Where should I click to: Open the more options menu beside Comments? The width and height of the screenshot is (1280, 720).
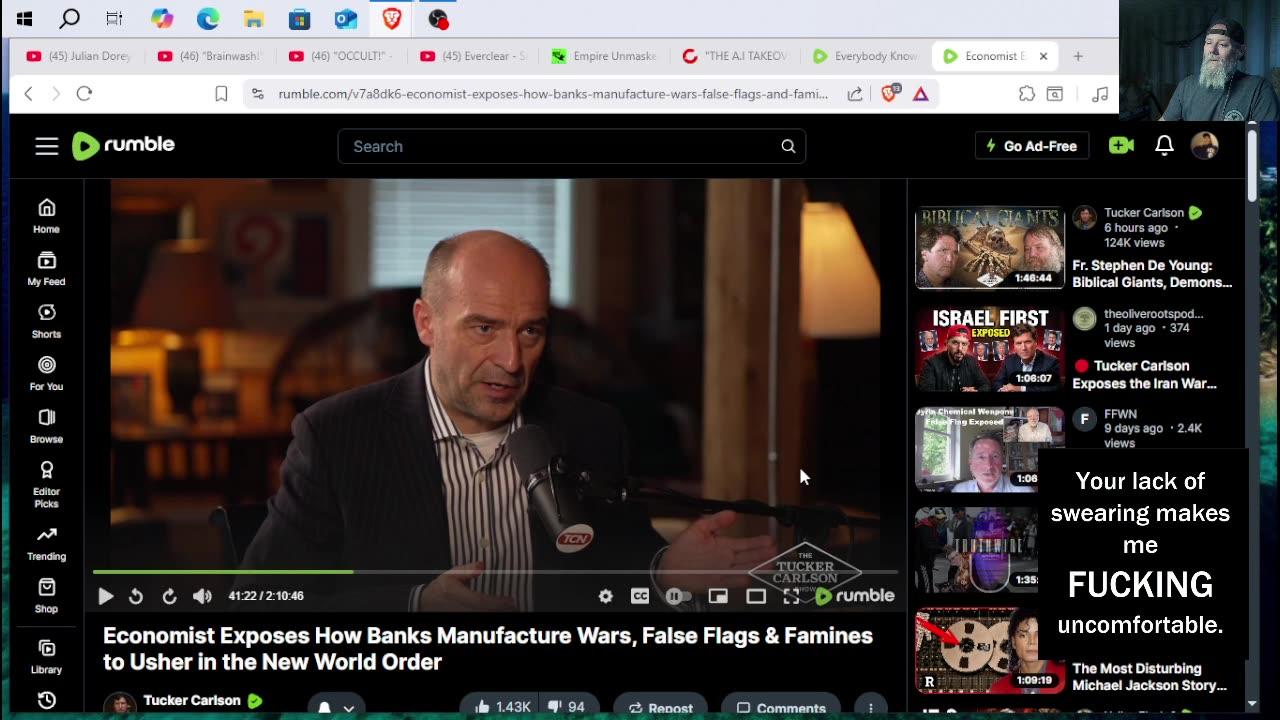coord(871,707)
